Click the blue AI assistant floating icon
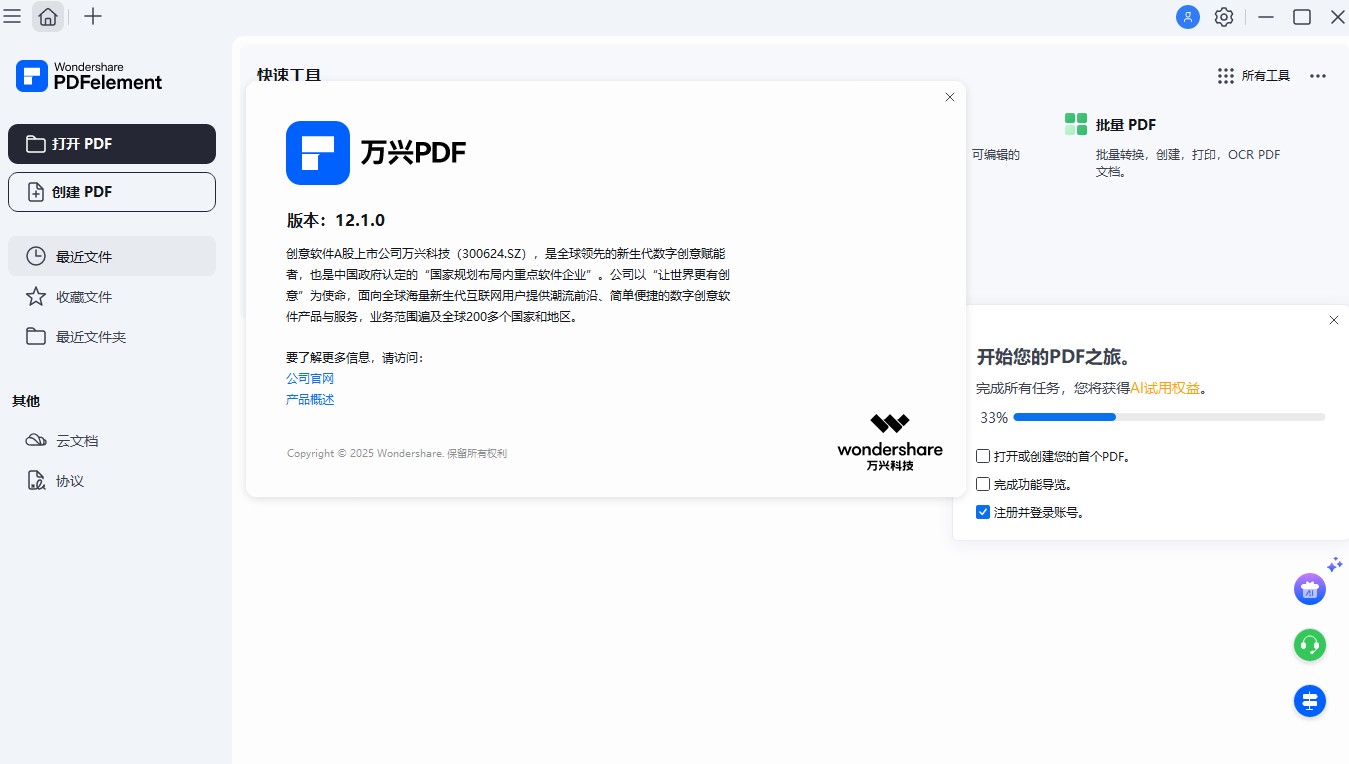1349x764 pixels. pos(1309,701)
